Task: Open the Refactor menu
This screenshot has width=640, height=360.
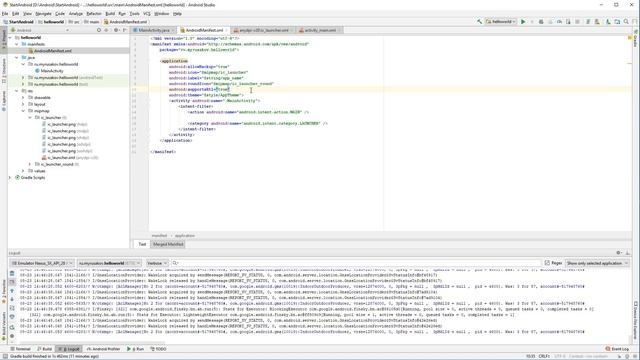Action: point(94,13)
